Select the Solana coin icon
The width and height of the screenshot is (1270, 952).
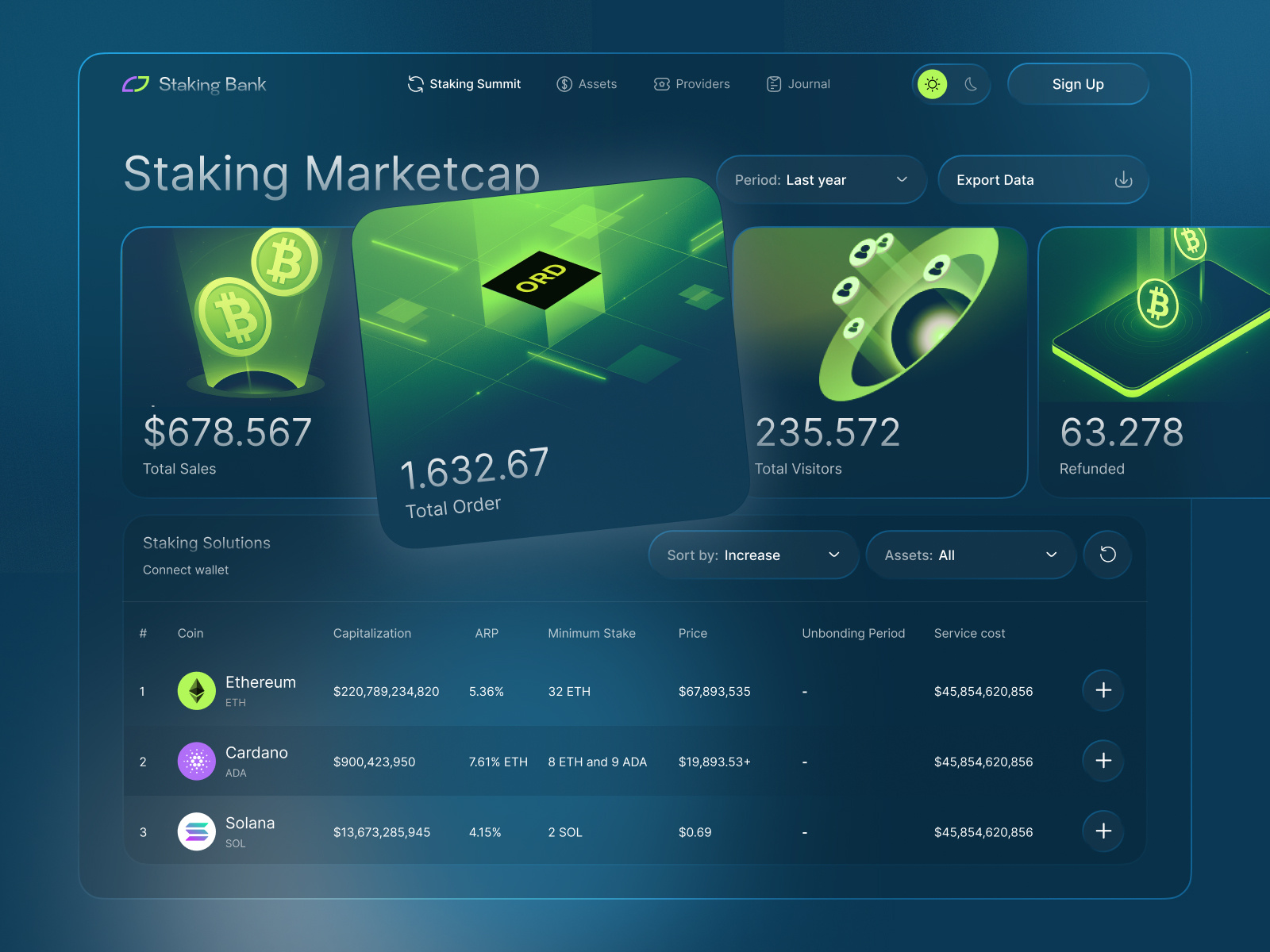(196, 831)
